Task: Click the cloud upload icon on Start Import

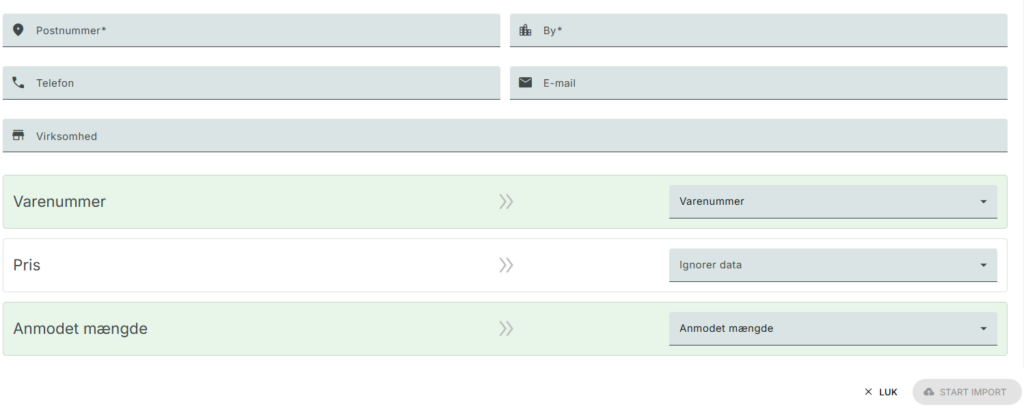Action: point(929,392)
